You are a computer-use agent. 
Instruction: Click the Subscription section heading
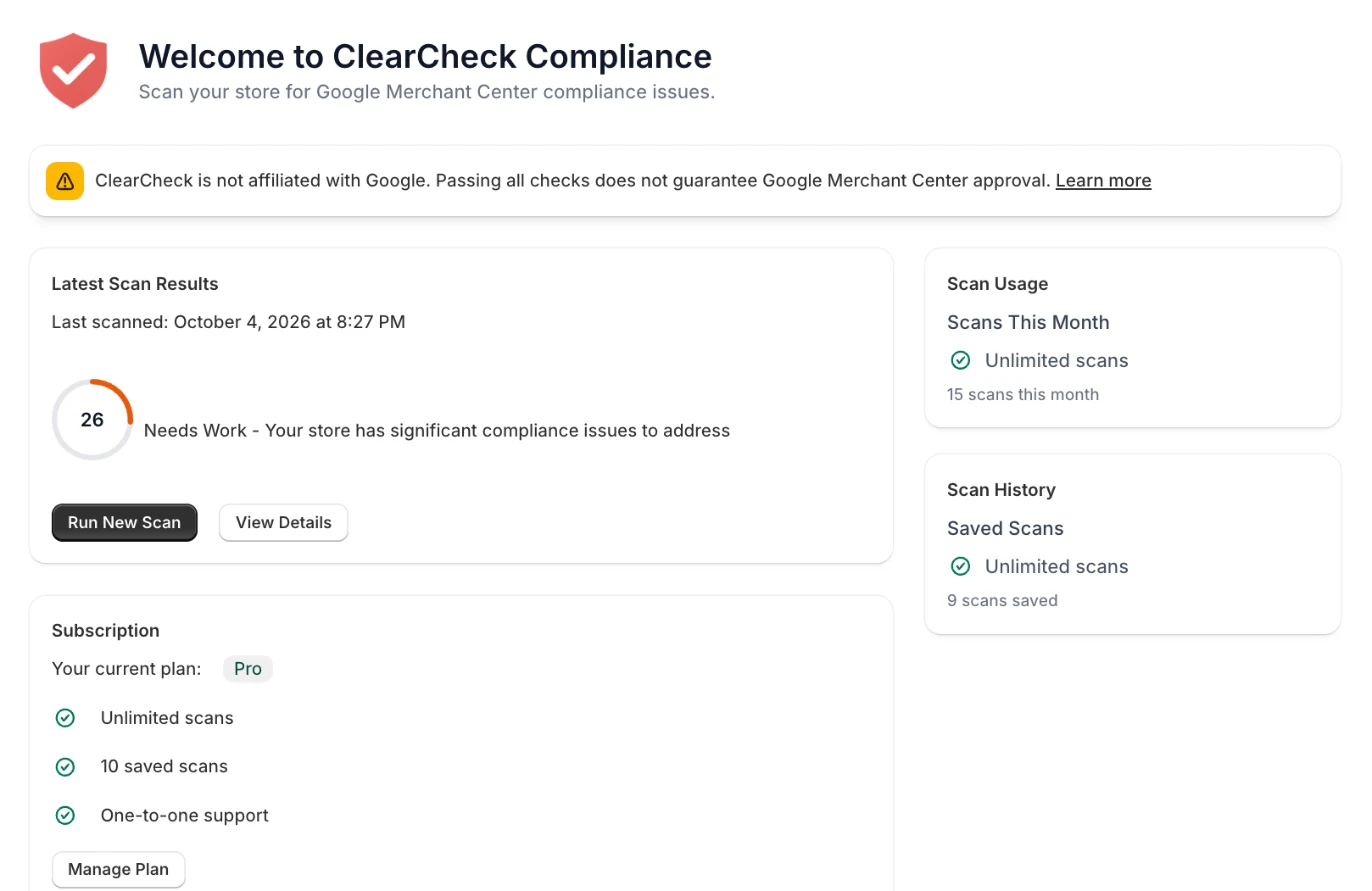pyautogui.click(x=106, y=631)
